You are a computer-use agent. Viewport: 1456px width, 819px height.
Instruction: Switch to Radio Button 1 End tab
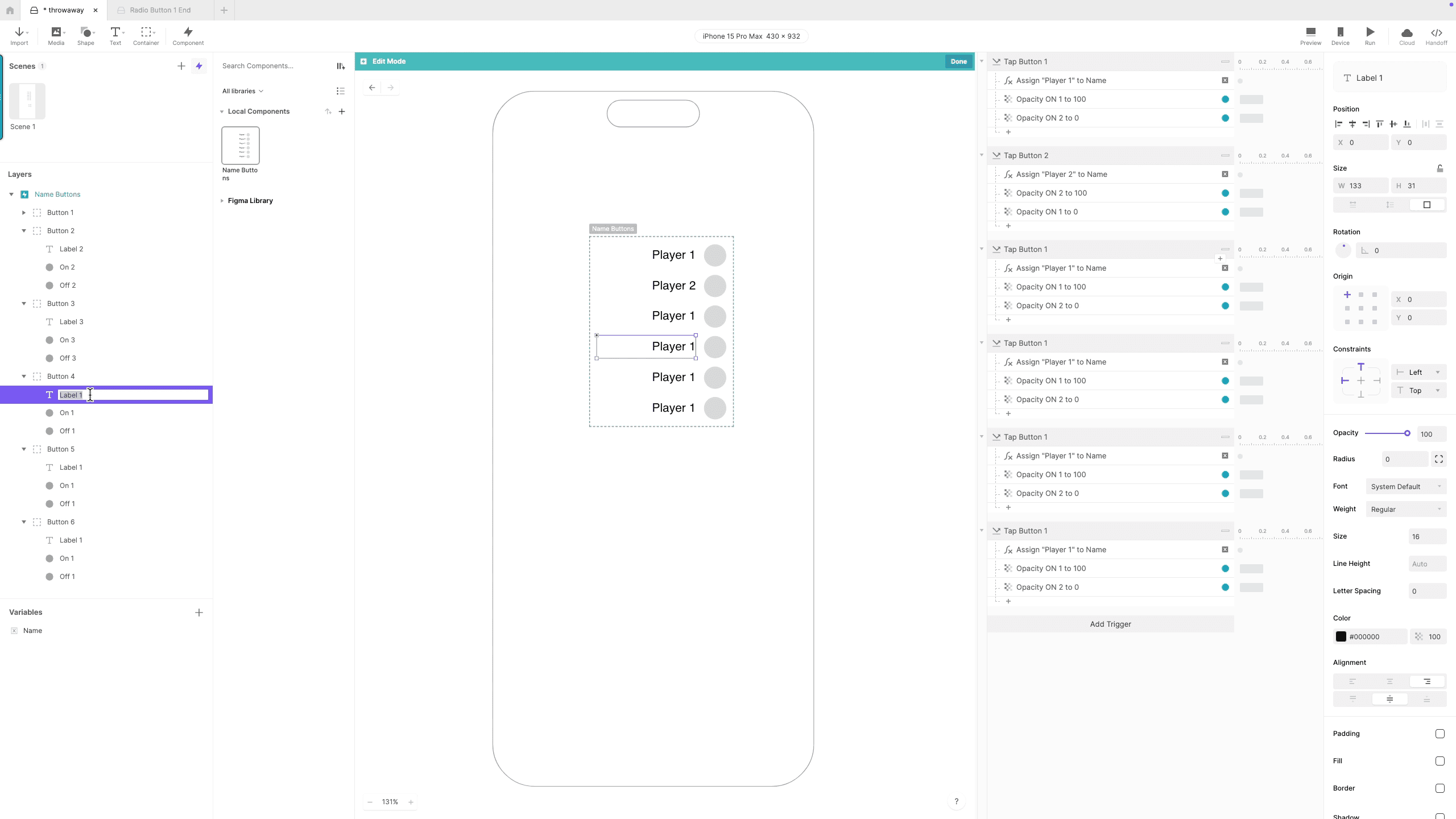[x=160, y=10]
